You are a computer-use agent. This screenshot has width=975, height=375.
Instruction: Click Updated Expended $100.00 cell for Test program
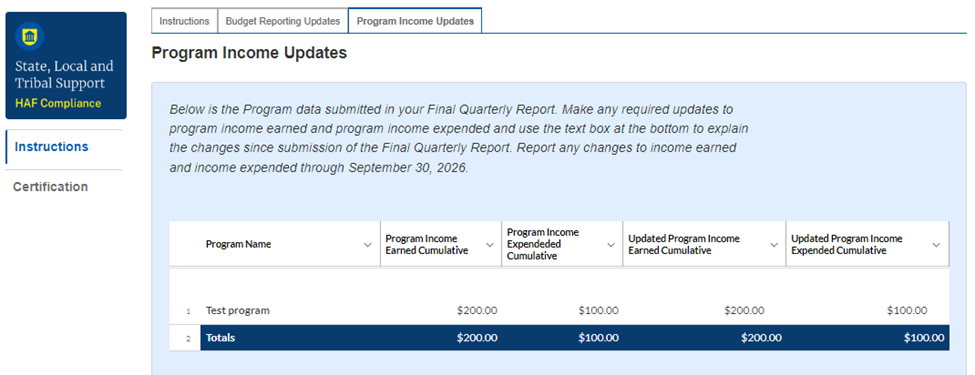coord(867,310)
